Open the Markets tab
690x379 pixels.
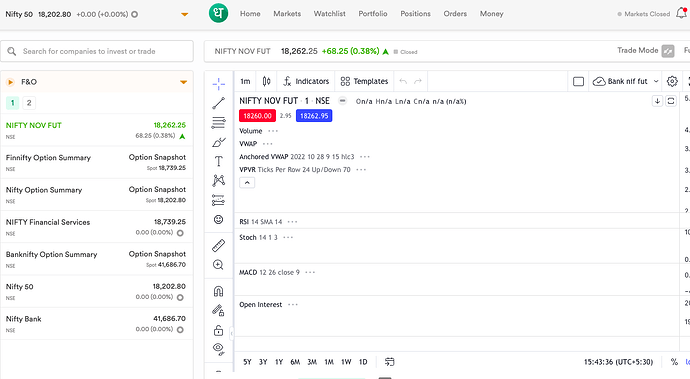click(287, 14)
